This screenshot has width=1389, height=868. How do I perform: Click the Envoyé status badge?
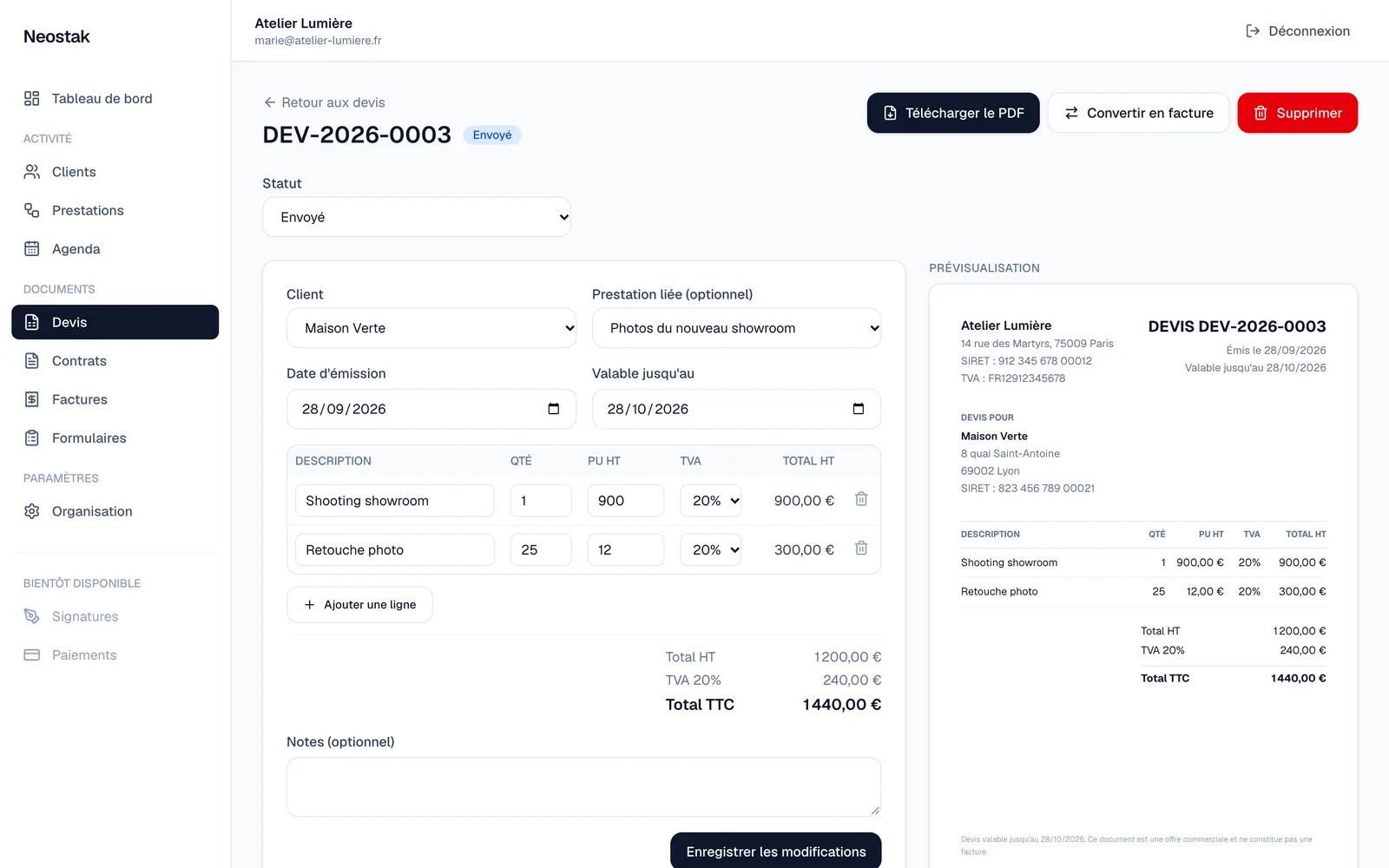click(492, 135)
